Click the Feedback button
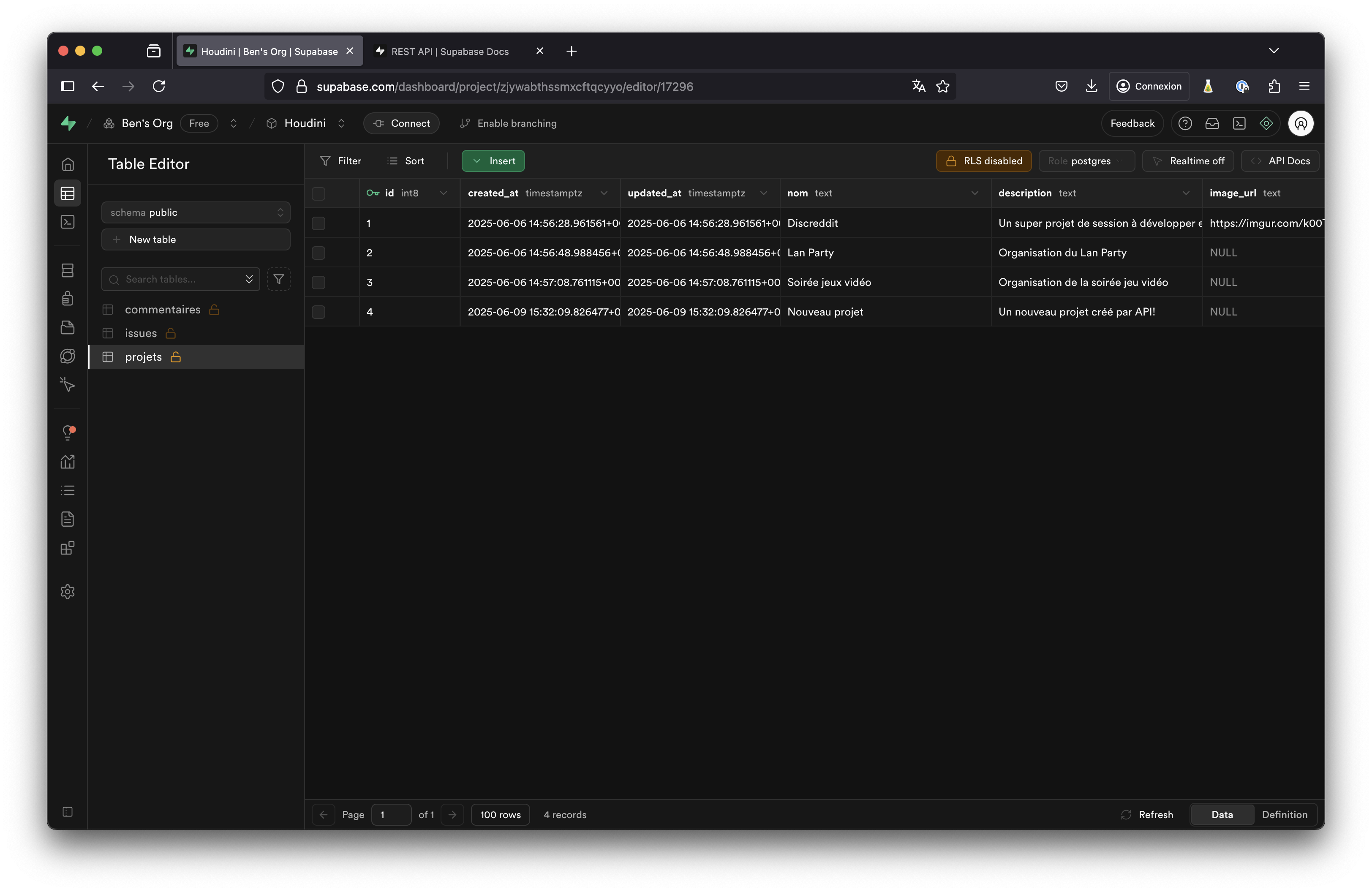The width and height of the screenshot is (1372, 892). (x=1133, y=123)
